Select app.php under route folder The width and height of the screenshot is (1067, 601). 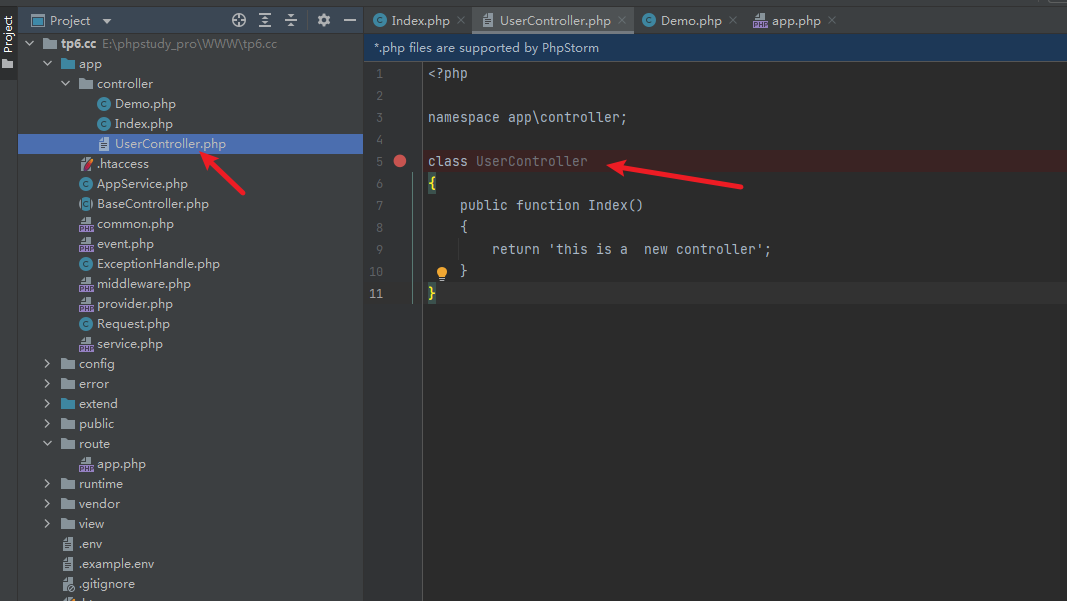click(121, 464)
